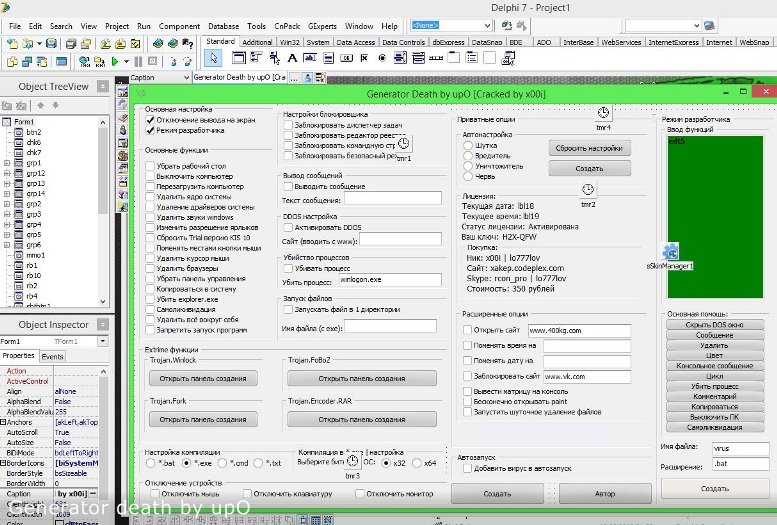Expand the grp4 tree node
Image resolution: width=777 pixels, height=525 pixels.
7,225
